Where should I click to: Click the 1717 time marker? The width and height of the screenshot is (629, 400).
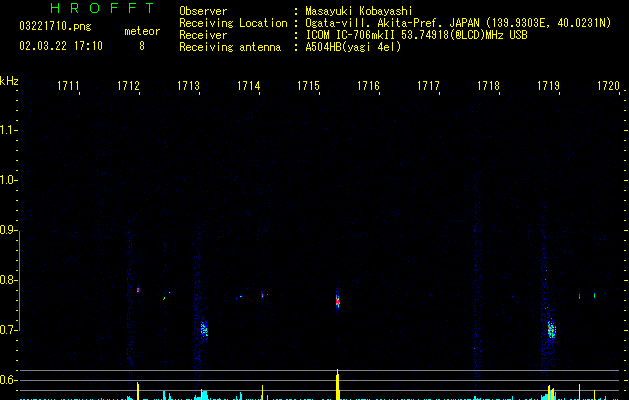pos(428,86)
